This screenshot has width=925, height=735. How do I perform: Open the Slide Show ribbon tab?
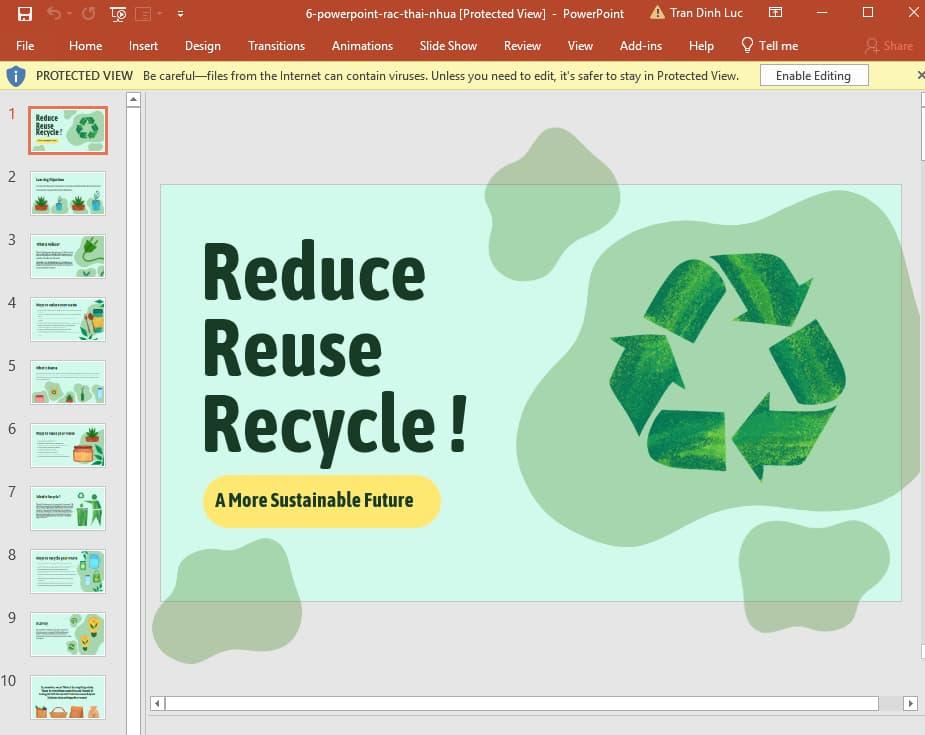pyautogui.click(x=448, y=45)
